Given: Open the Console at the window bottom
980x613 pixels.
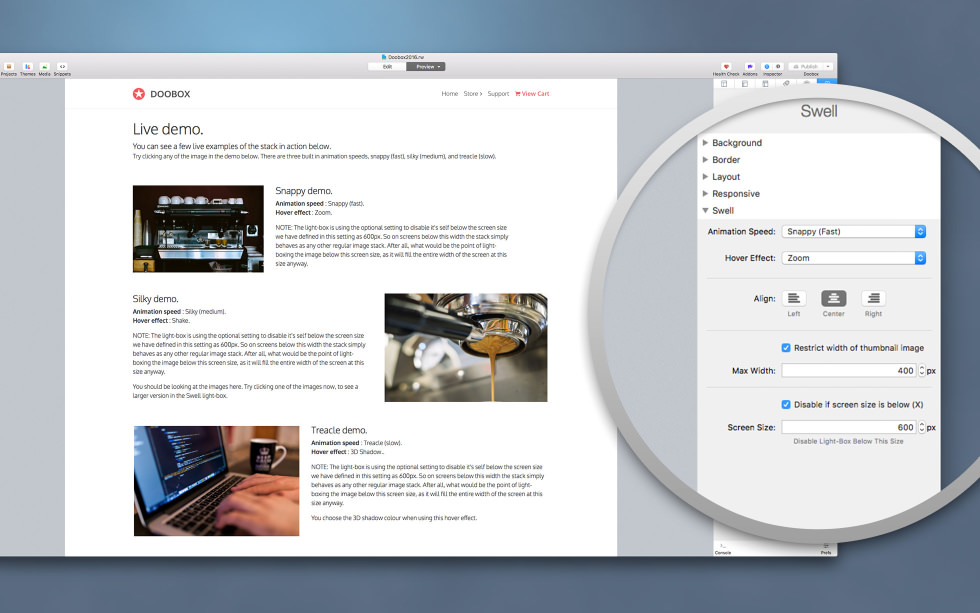Looking at the screenshot, I should coord(722,549).
